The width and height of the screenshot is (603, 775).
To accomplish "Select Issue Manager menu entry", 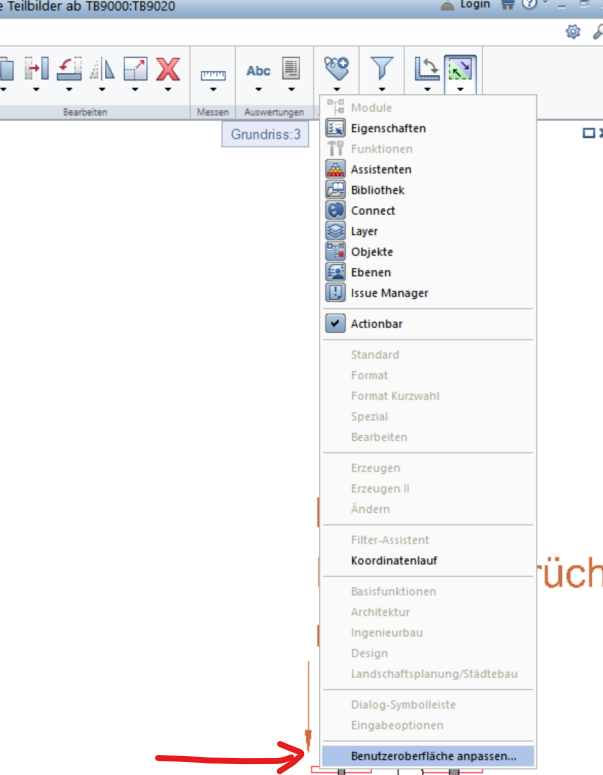I will point(389,293).
